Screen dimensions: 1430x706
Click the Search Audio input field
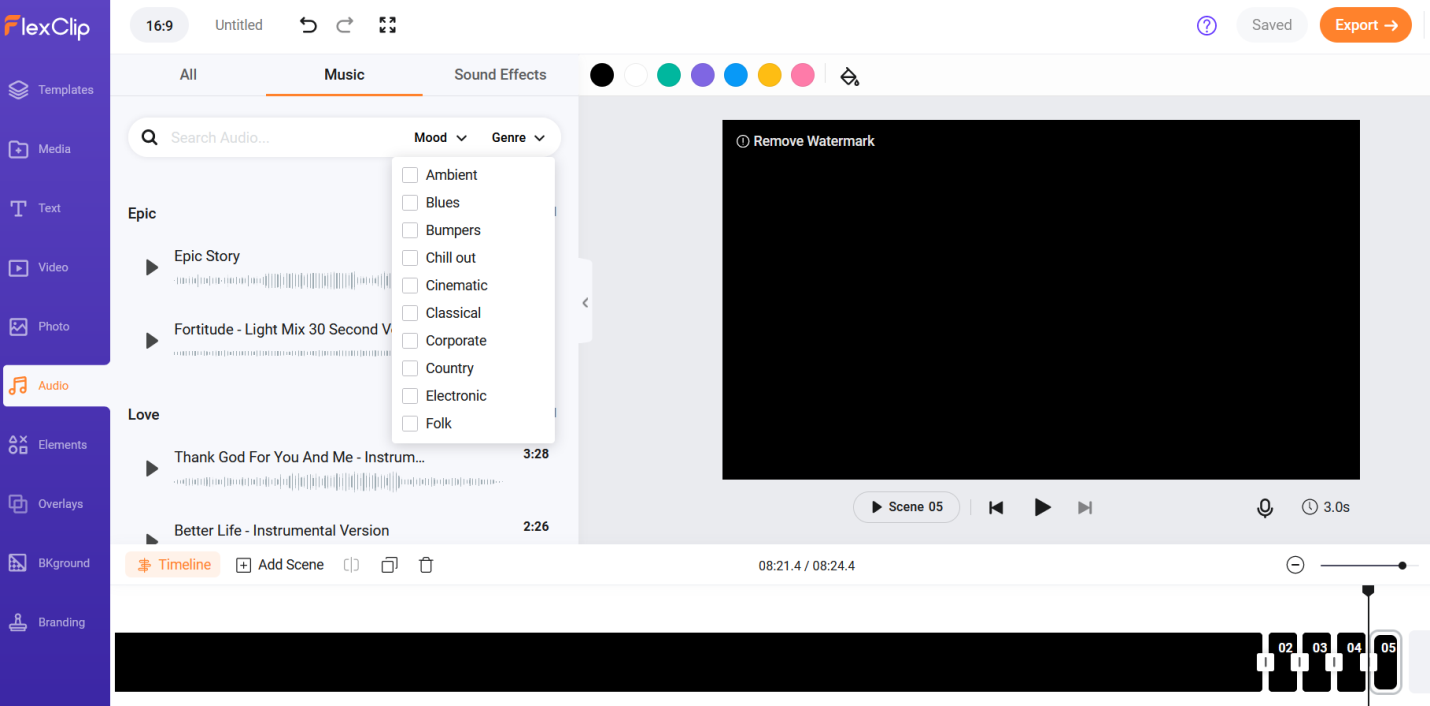(x=285, y=138)
